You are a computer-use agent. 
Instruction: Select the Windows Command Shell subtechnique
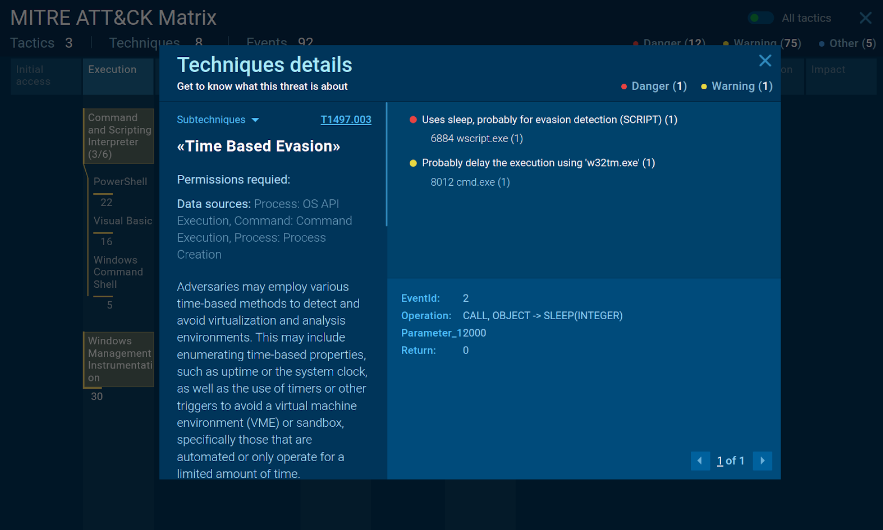click(x=118, y=272)
